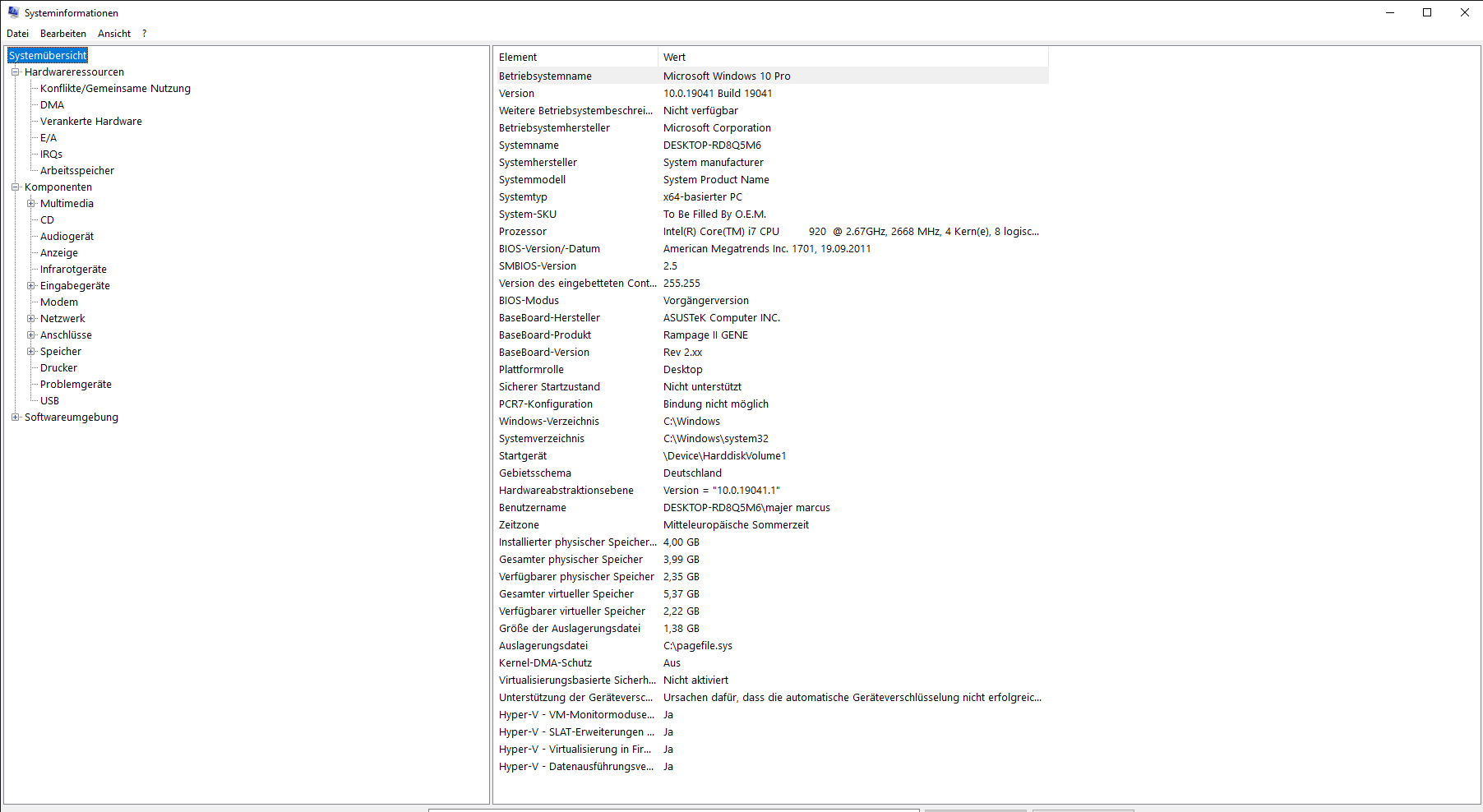Select the IRQs tree item
This screenshot has height=812, width=1483.
tap(51, 154)
